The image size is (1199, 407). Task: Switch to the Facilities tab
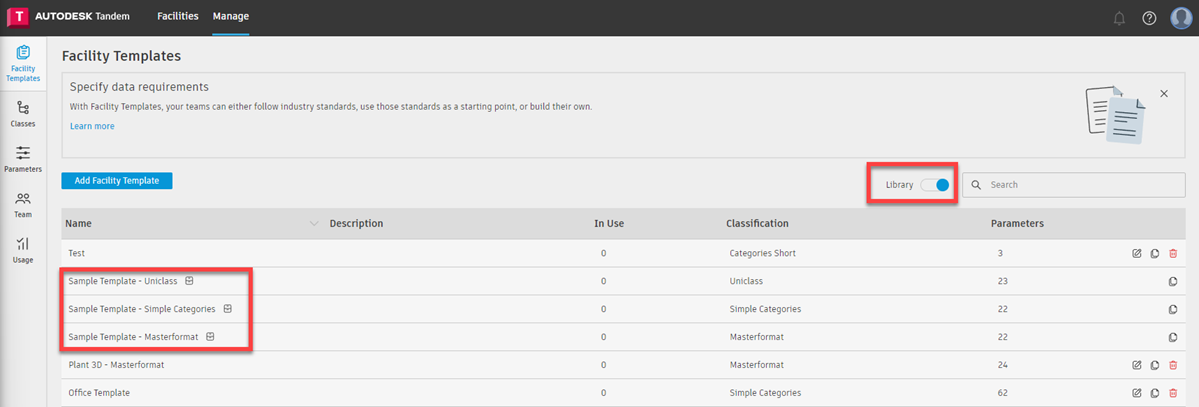pyautogui.click(x=178, y=16)
